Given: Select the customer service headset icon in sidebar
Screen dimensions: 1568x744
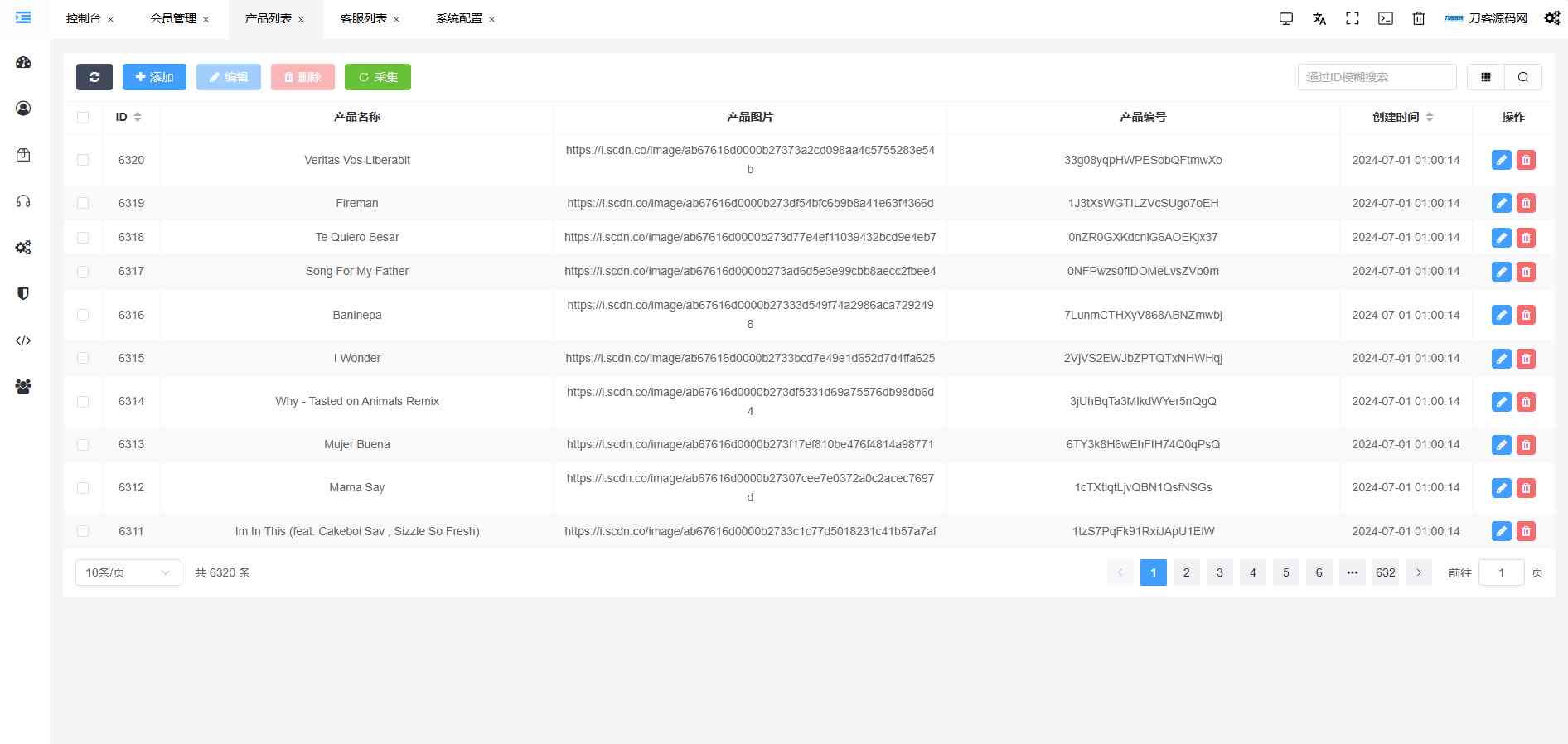Looking at the screenshot, I should (23, 201).
